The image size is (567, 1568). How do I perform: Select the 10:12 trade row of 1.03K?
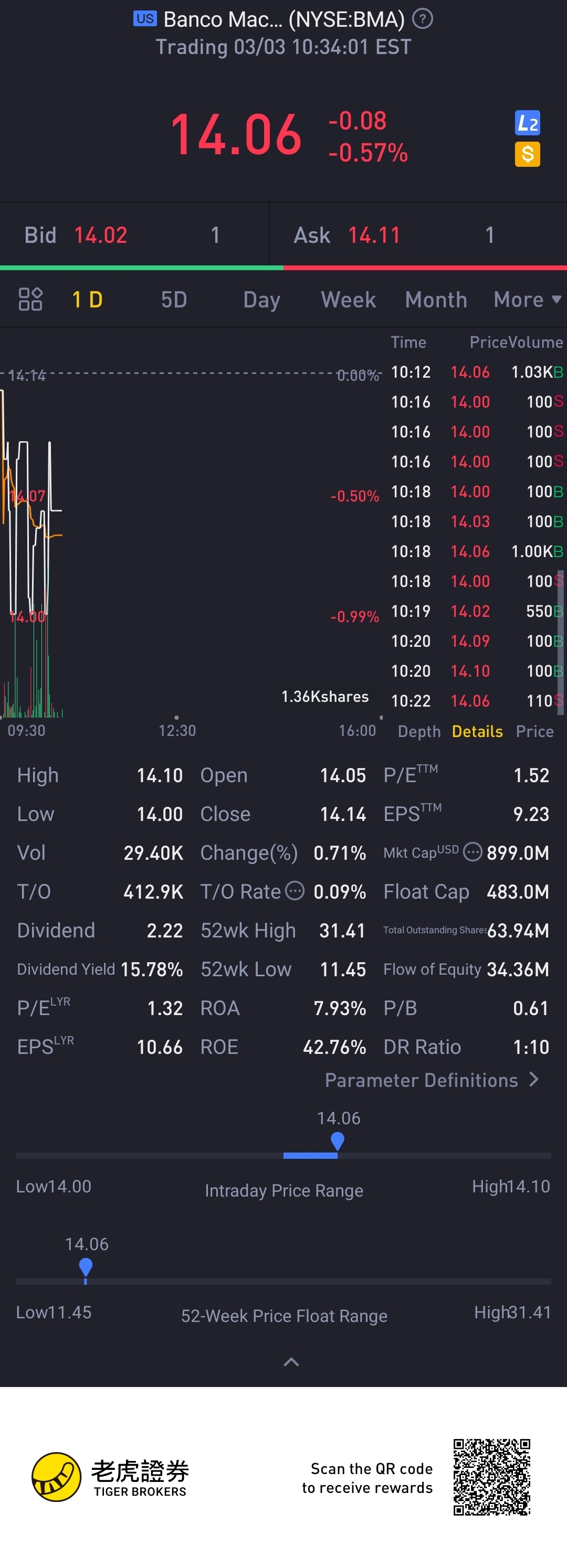[477, 371]
